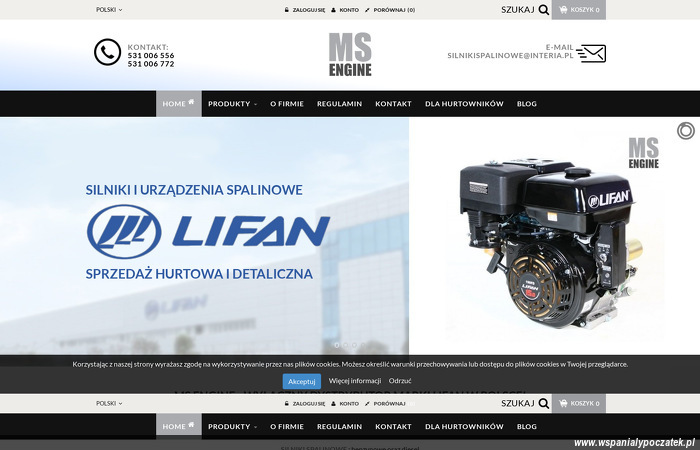Open O Firmie page from main navigation
700x450 pixels.
tap(287, 104)
